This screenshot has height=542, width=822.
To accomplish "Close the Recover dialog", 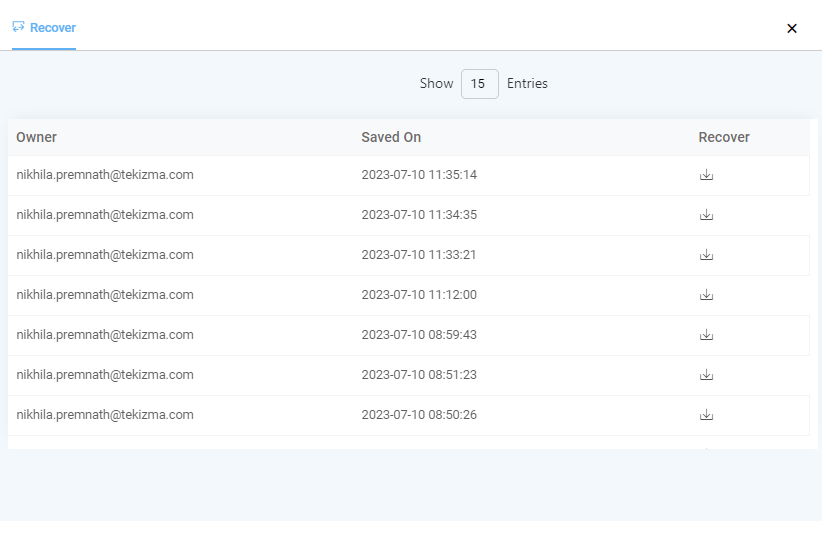I will [x=792, y=28].
